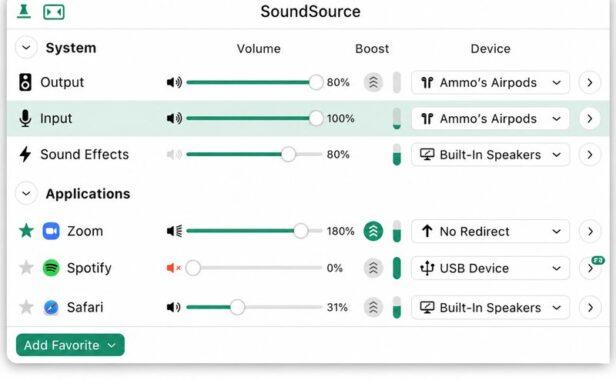
Task: Click the Zoom level meter
Action: point(397,231)
